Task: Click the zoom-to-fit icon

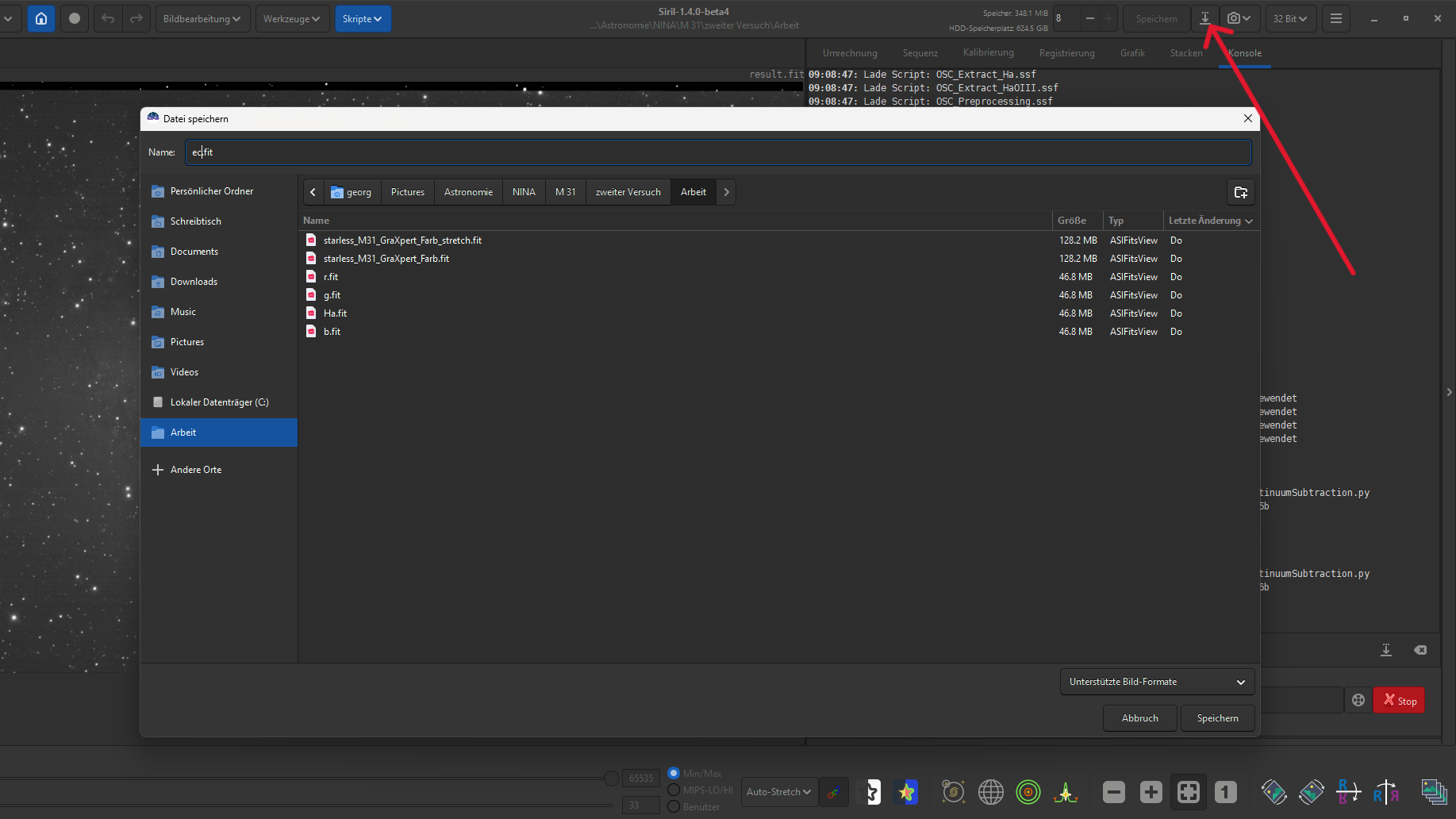Action: (x=1188, y=792)
